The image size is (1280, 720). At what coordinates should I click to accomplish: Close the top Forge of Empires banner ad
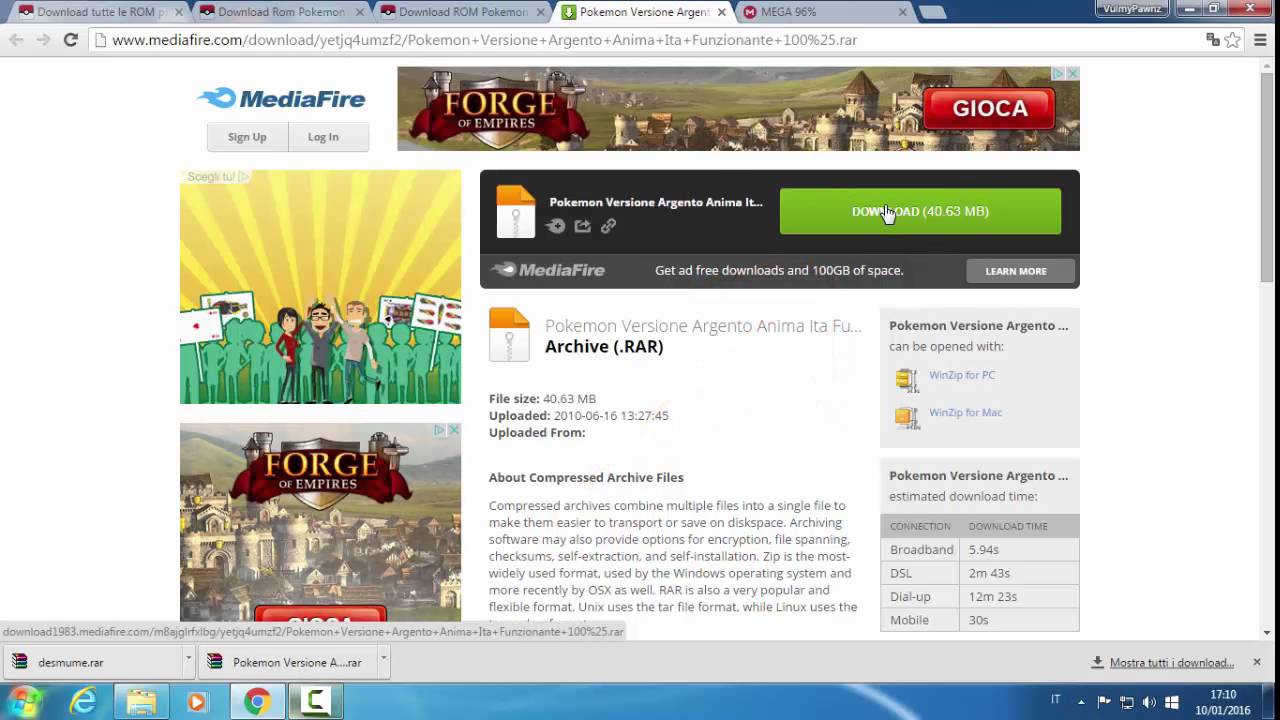(1072, 74)
